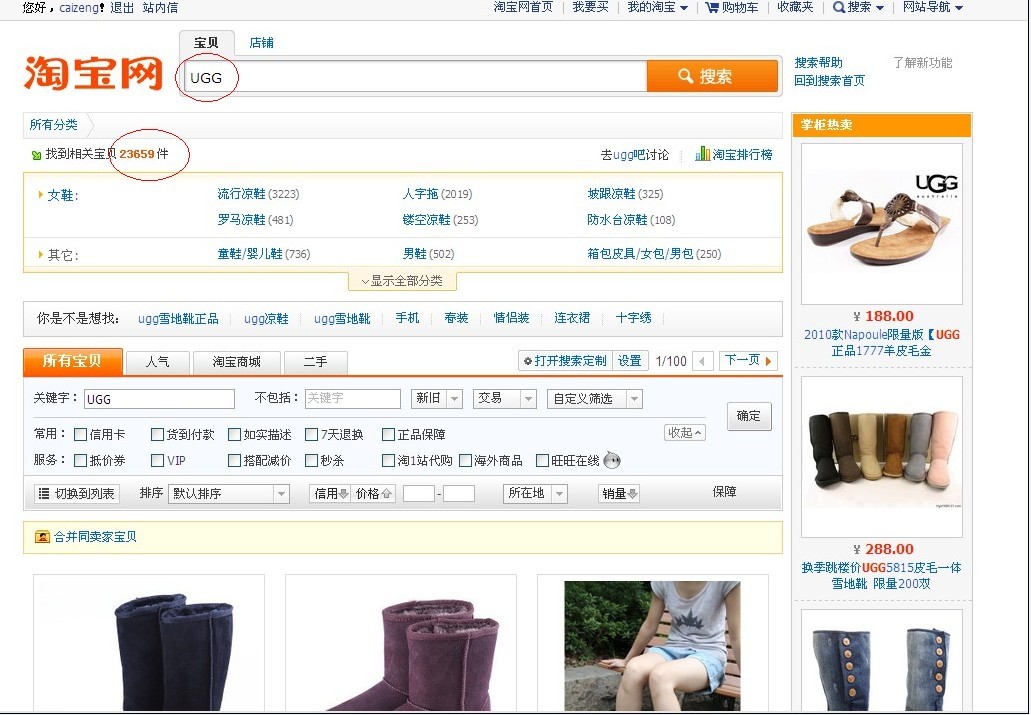Enable the 信用卡 checkbox
The height and width of the screenshot is (715, 1031).
coord(80,435)
